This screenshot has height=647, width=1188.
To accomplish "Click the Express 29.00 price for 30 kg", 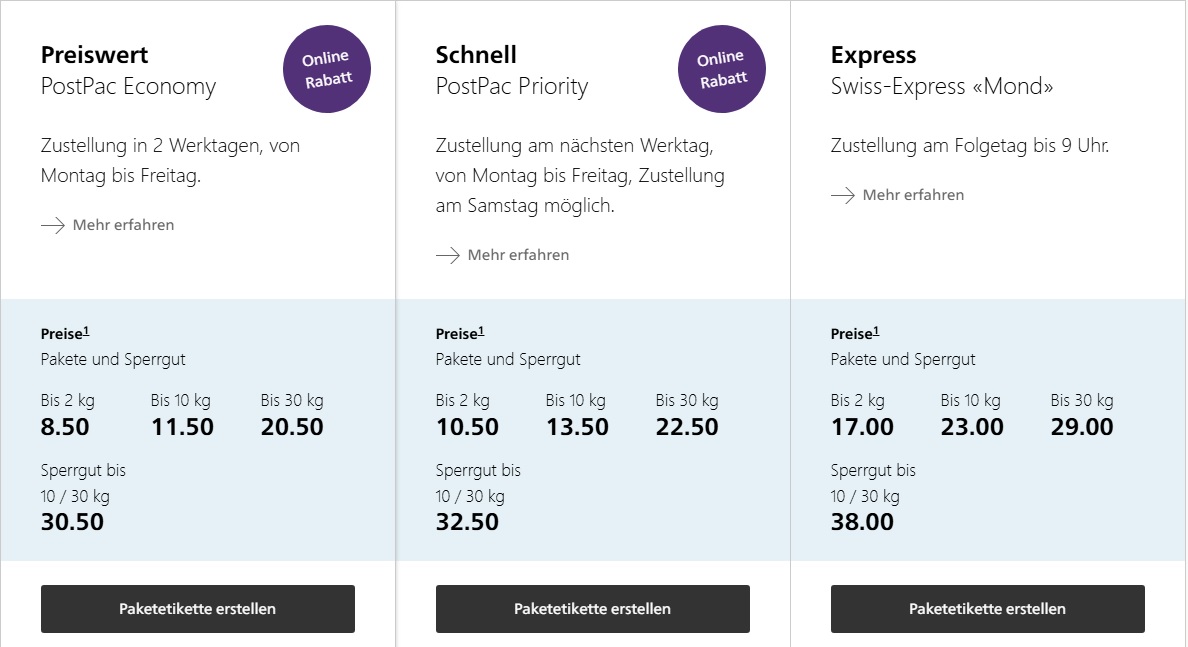I will (1082, 427).
